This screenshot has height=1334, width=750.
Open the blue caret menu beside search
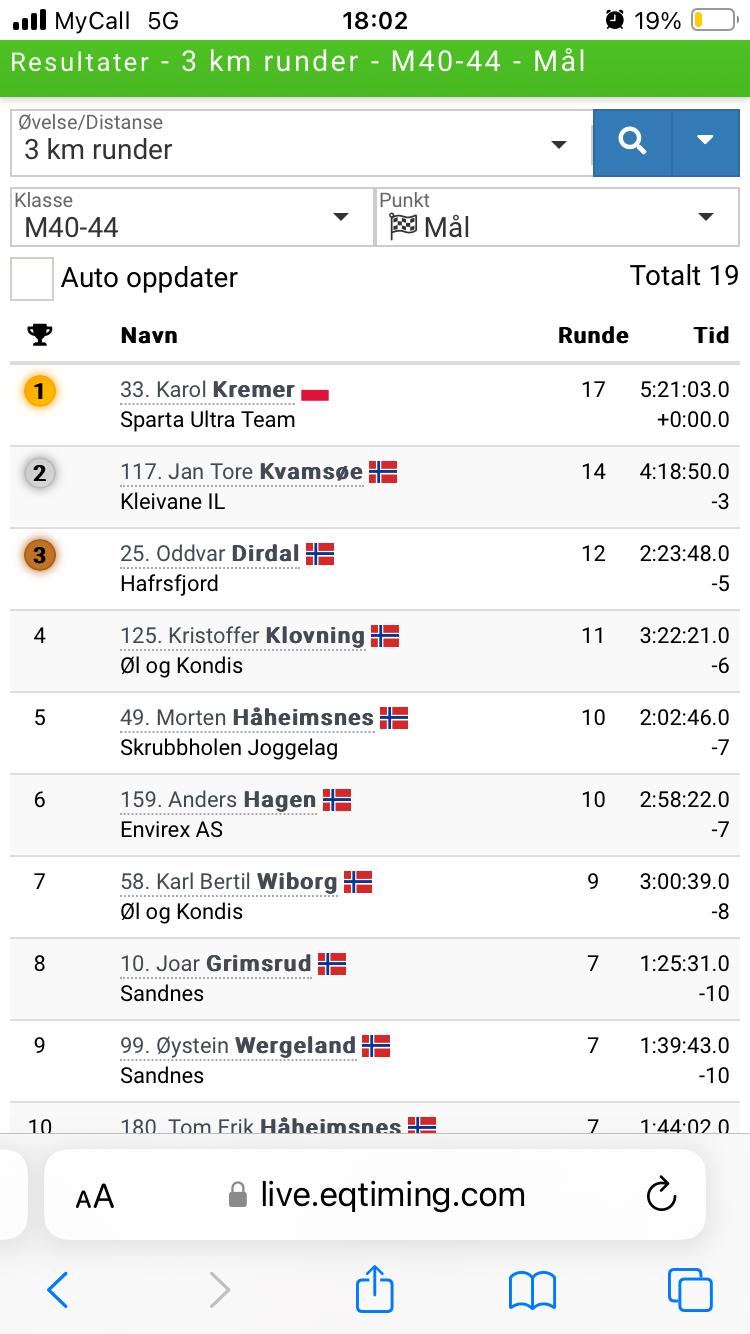(x=705, y=142)
